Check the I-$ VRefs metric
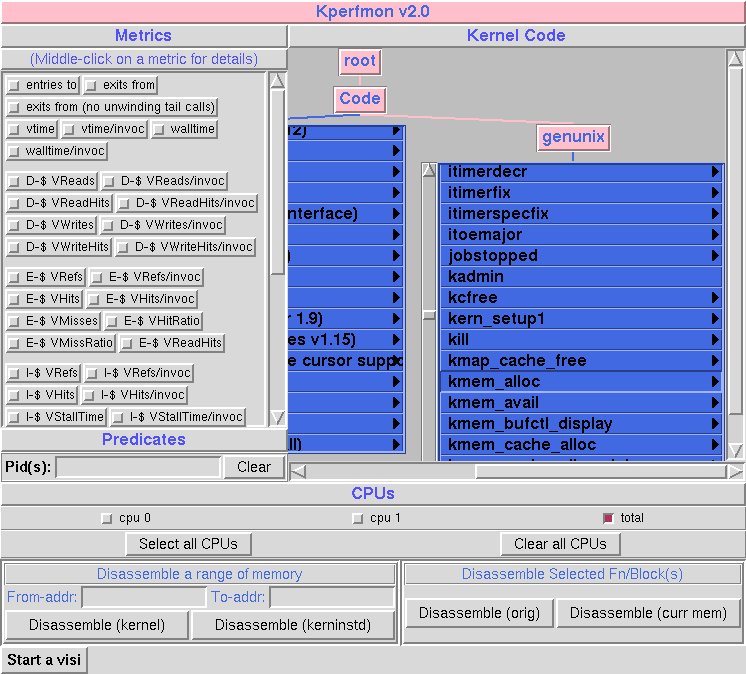This screenshot has width=746, height=674. tap(14, 373)
